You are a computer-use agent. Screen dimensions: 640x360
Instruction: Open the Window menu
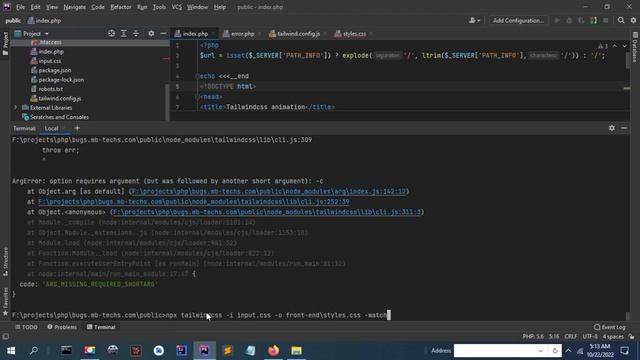198,7
